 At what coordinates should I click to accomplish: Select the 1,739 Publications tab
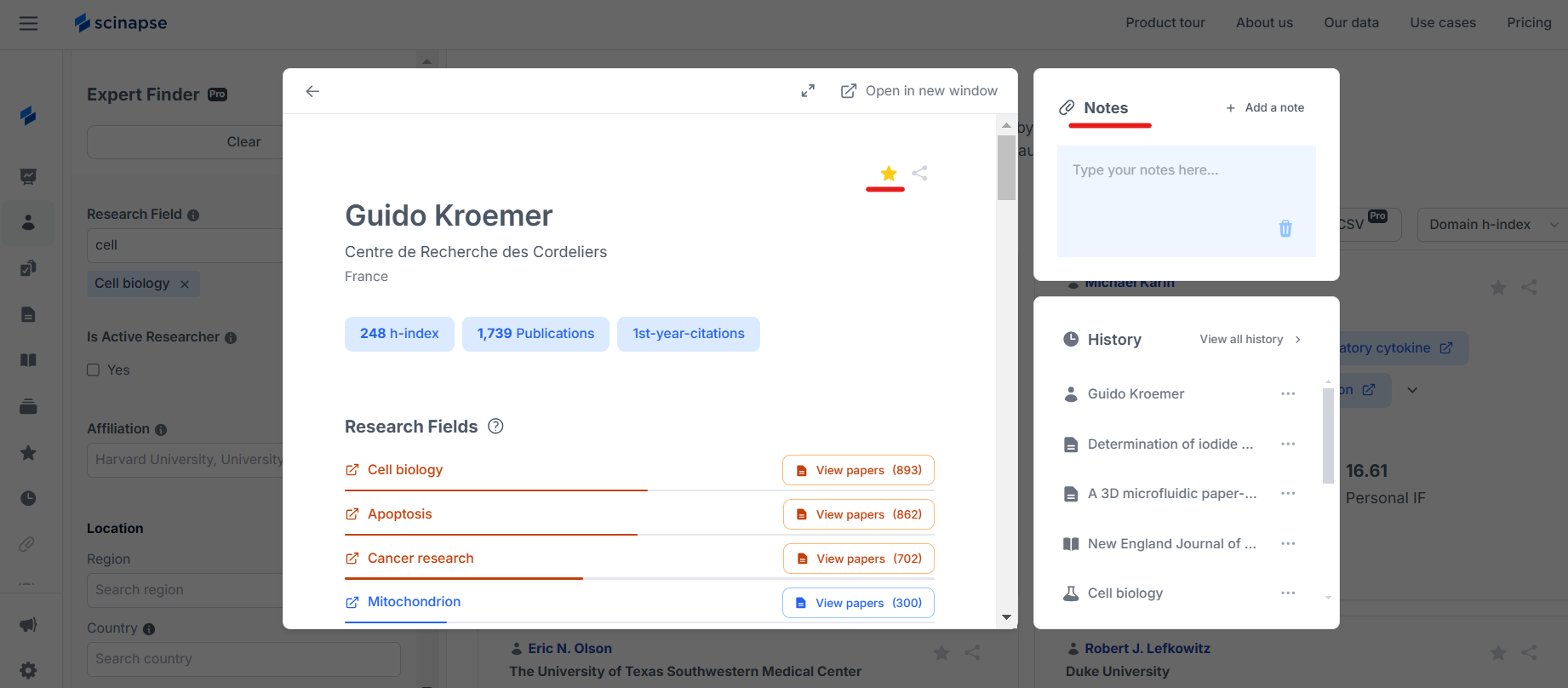[x=535, y=334]
